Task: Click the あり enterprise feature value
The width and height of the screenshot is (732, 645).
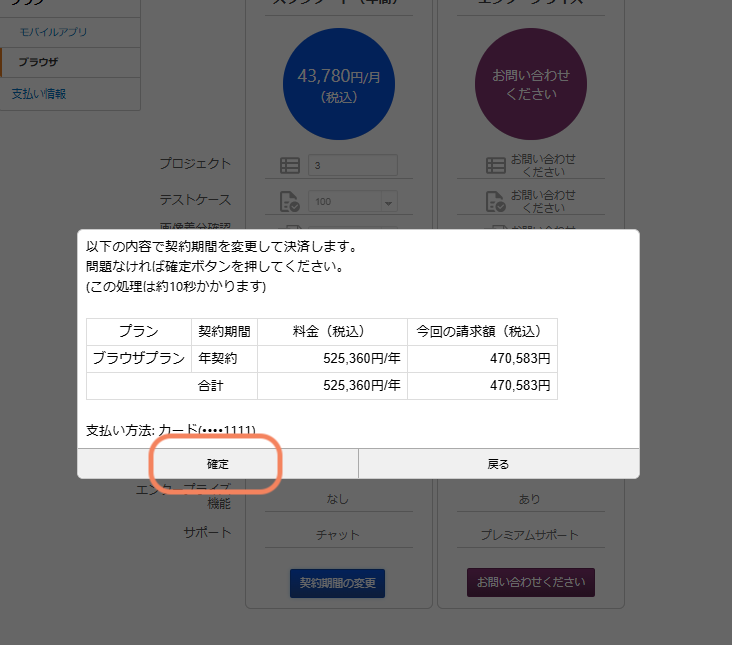Action: (x=529, y=499)
